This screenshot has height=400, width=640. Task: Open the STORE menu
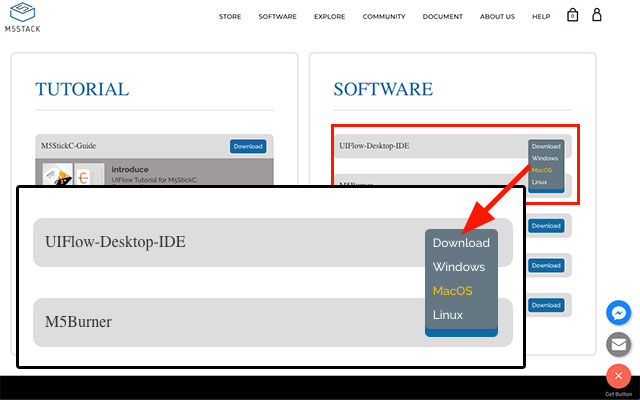(230, 17)
